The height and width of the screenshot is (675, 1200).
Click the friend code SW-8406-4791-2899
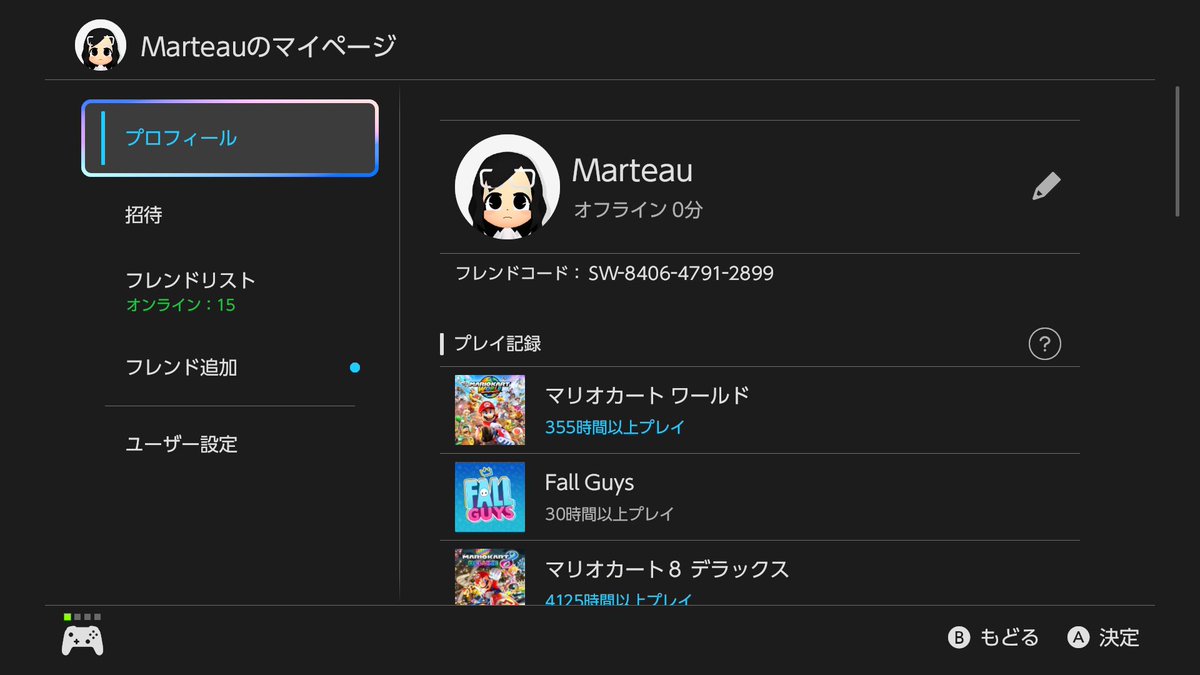coord(680,273)
